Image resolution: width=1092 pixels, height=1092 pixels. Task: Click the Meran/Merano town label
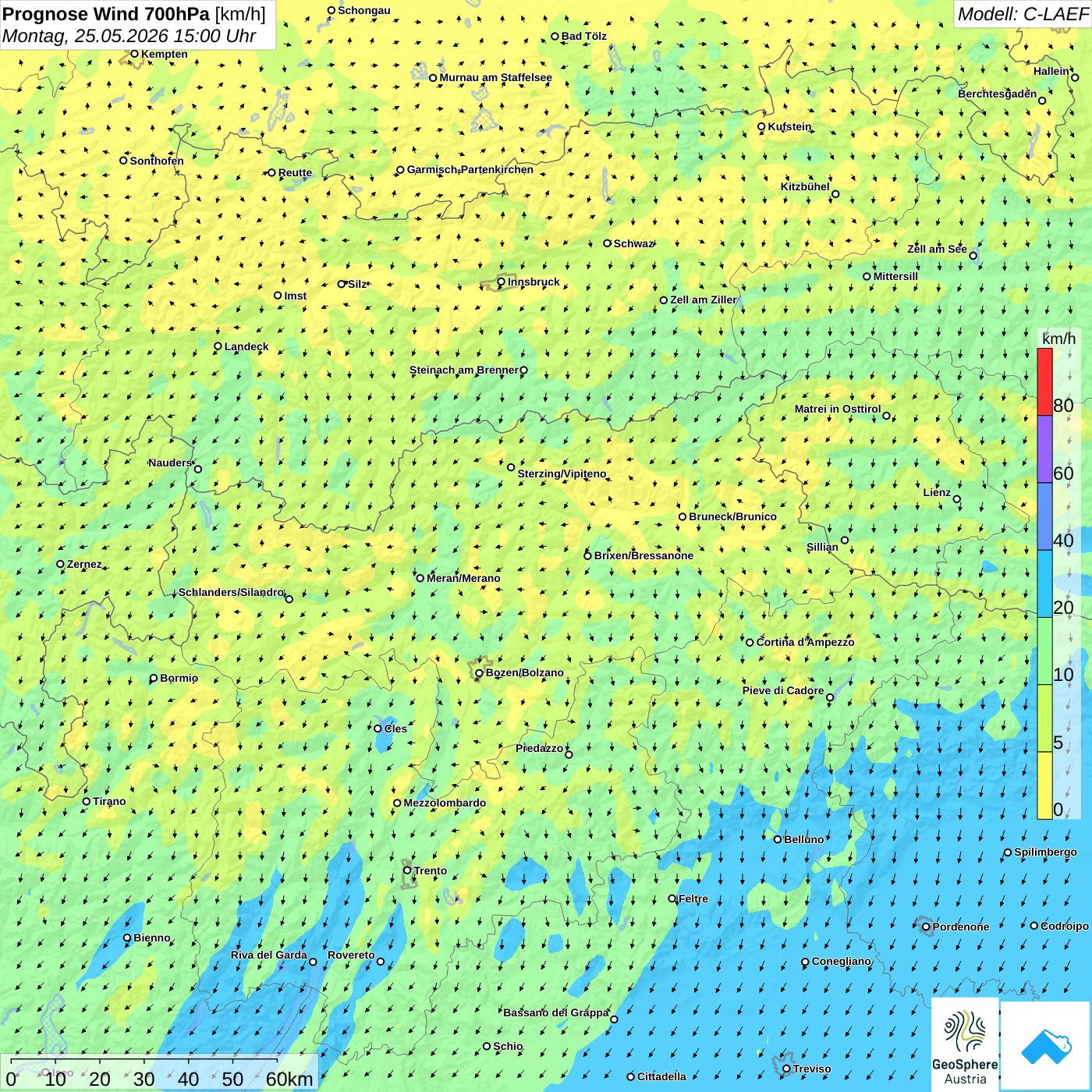pyautogui.click(x=463, y=578)
